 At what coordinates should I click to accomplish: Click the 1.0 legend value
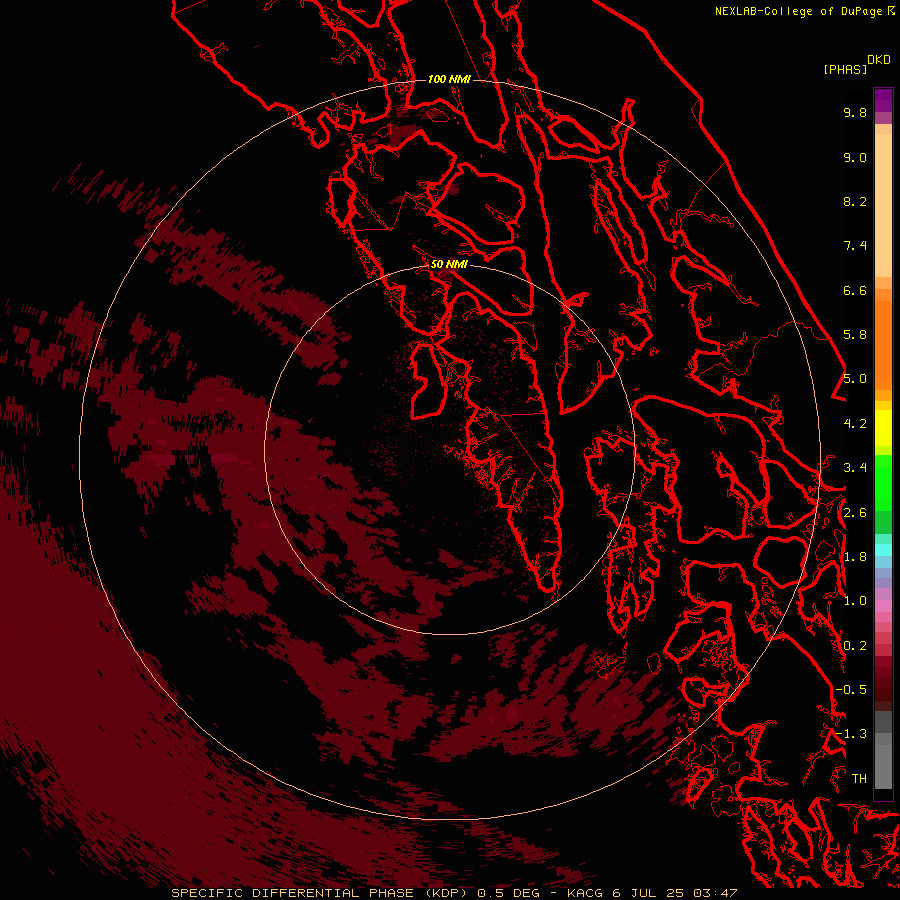[x=855, y=601]
